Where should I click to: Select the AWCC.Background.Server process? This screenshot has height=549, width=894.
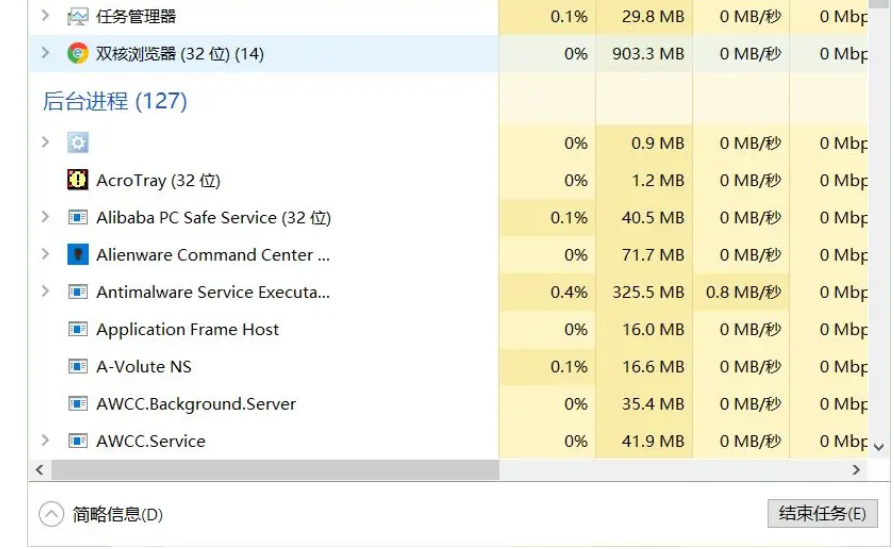pos(196,404)
